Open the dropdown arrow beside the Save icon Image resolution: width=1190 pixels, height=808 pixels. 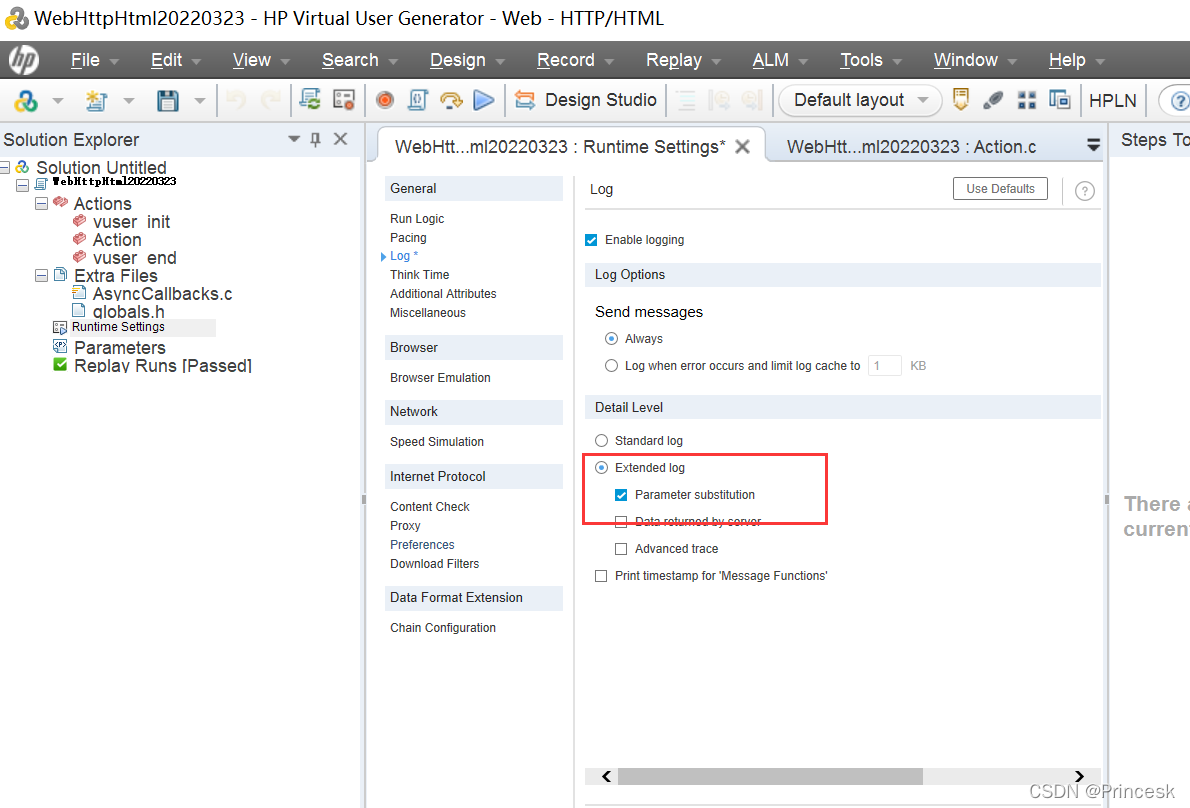(200, 100)
